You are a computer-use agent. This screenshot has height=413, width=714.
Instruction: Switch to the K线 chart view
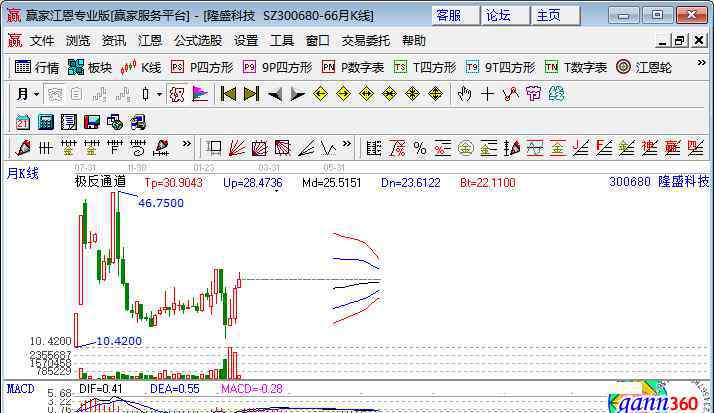point(141,67)
